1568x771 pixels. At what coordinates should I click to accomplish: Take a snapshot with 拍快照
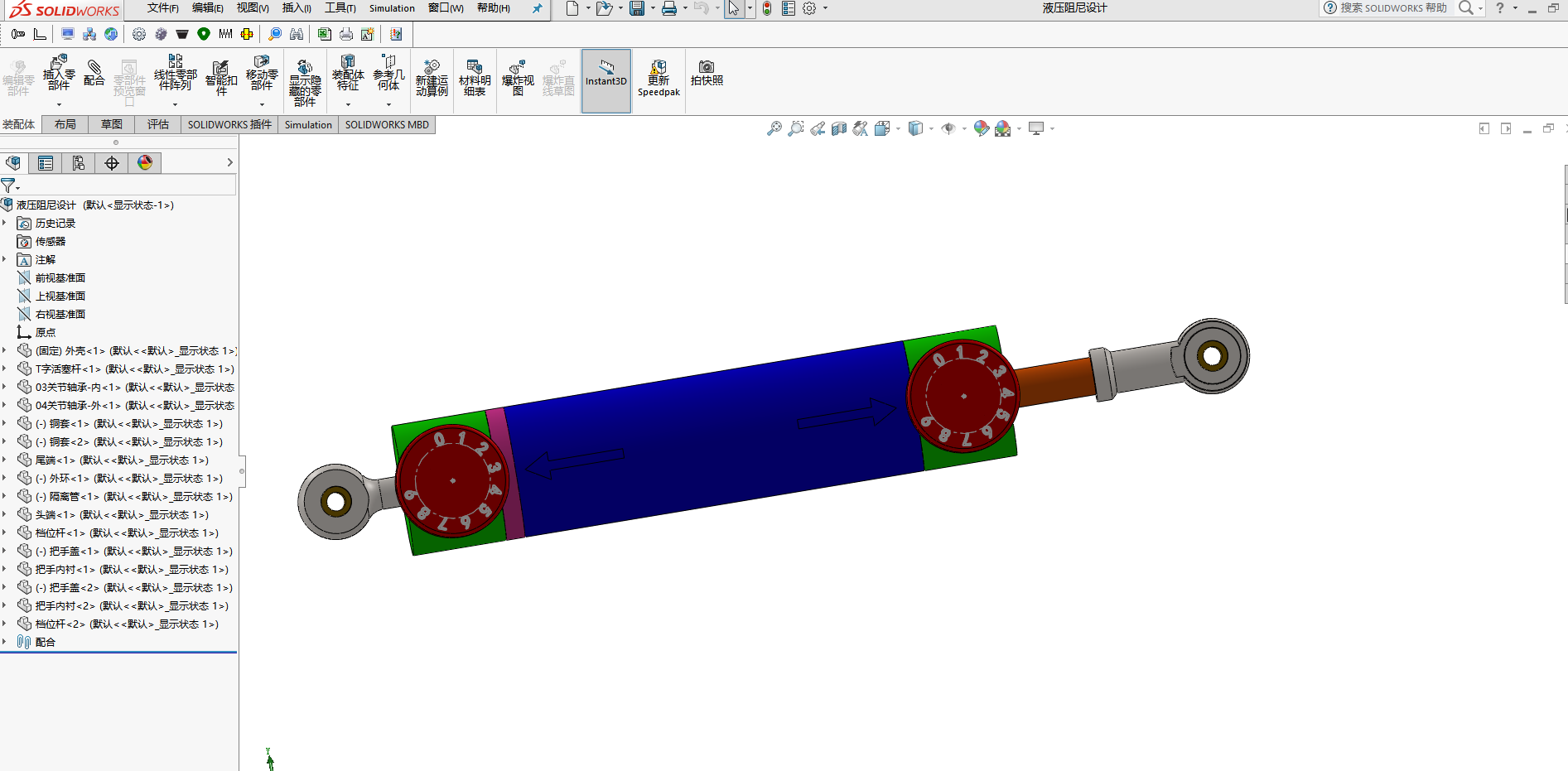point(707,73)
